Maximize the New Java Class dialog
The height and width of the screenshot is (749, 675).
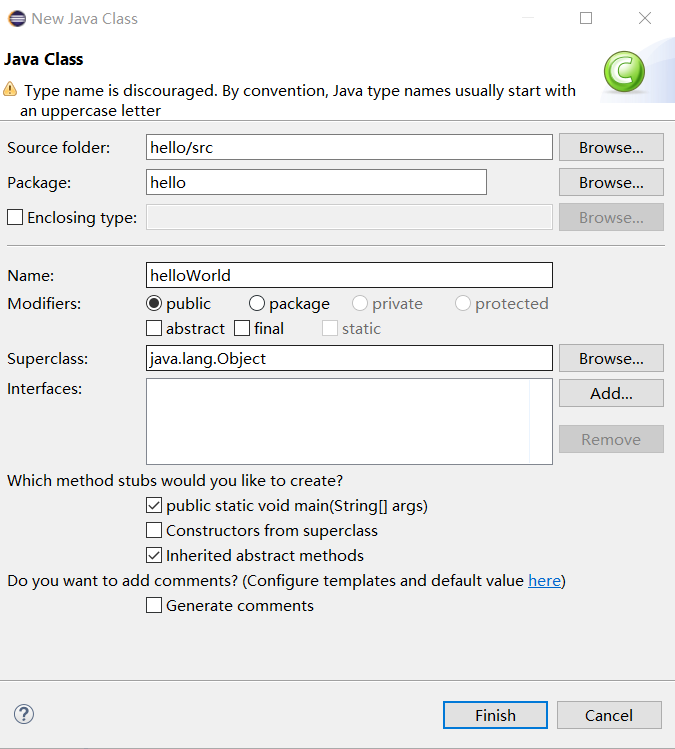[x=586, y=18]
